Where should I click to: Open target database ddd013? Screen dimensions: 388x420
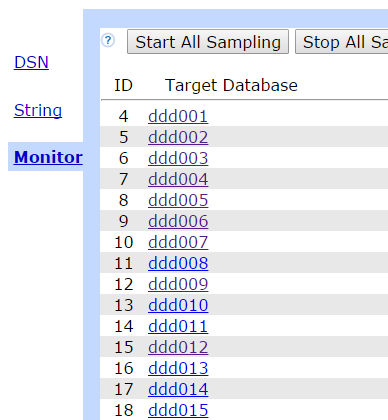click(178, 368)
